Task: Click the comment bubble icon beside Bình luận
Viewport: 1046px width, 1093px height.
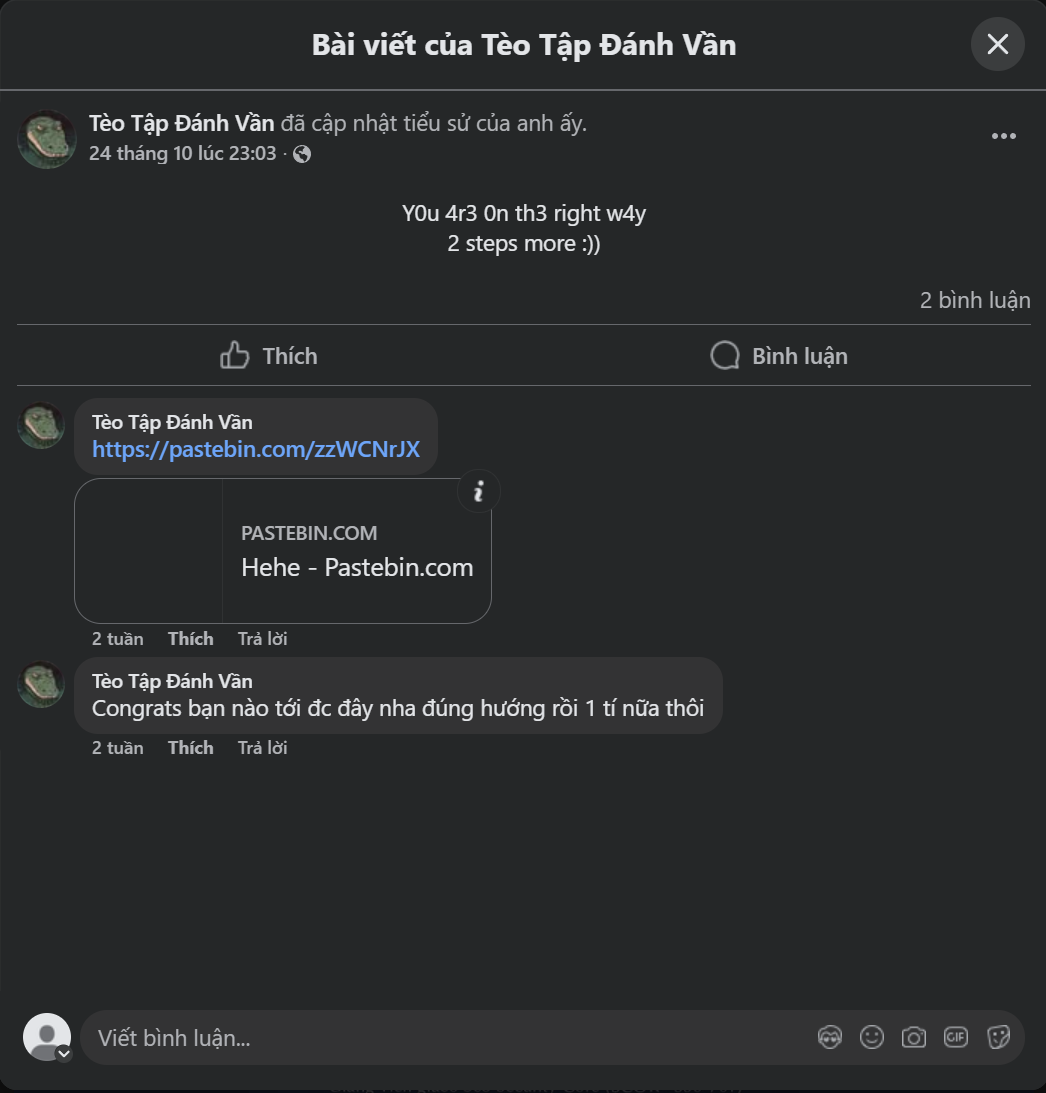Action: click(724, 355)
